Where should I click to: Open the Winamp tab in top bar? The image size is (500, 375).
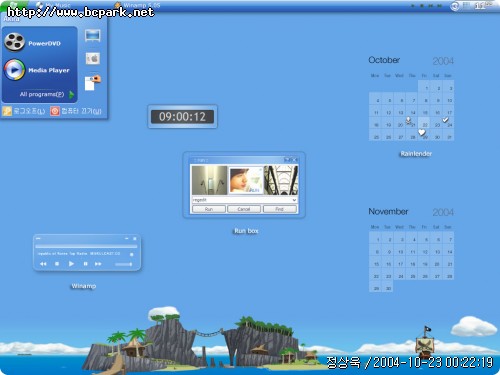click(138, 5)
